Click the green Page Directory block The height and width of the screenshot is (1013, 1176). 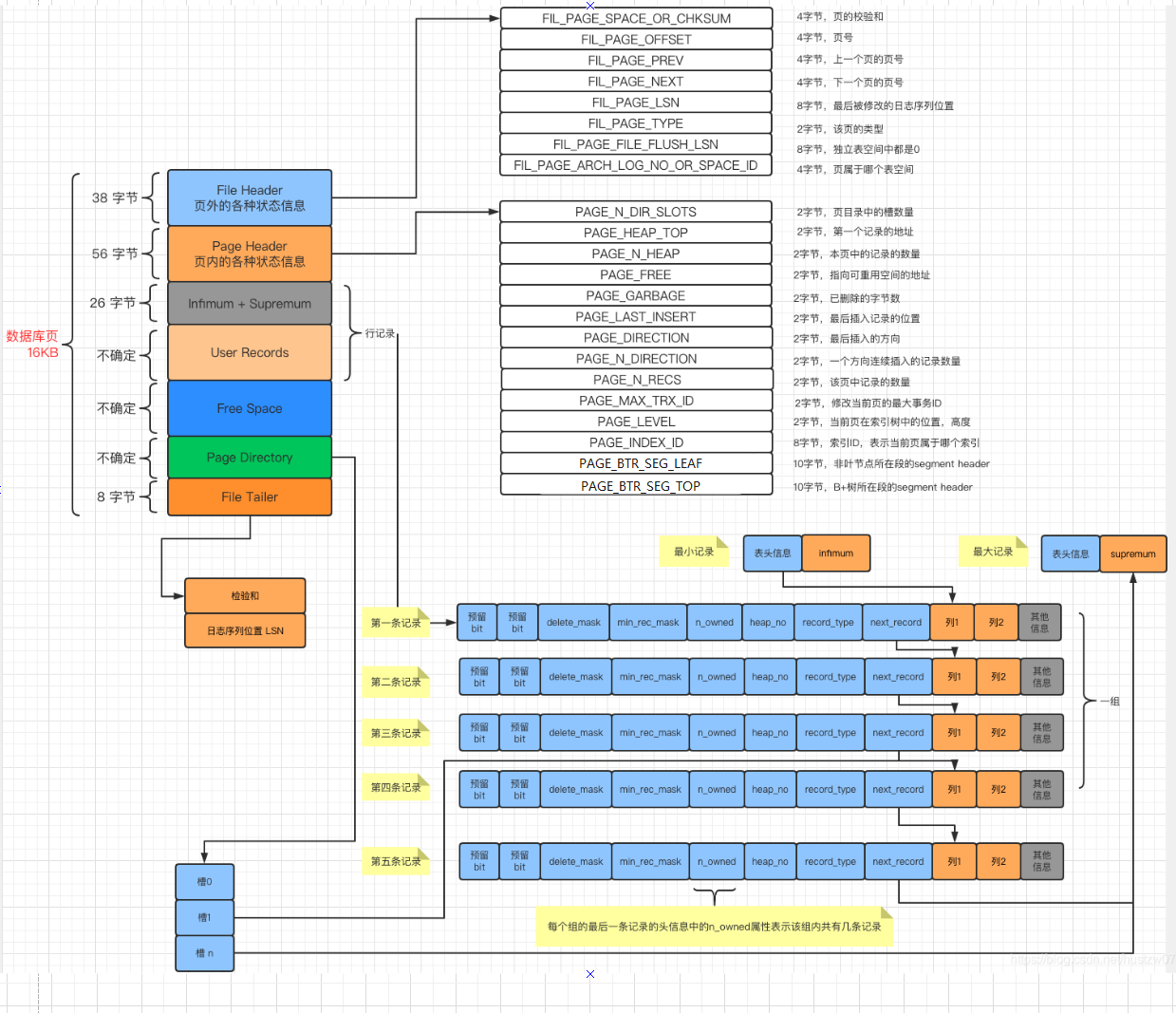click(x=250, y=458)
